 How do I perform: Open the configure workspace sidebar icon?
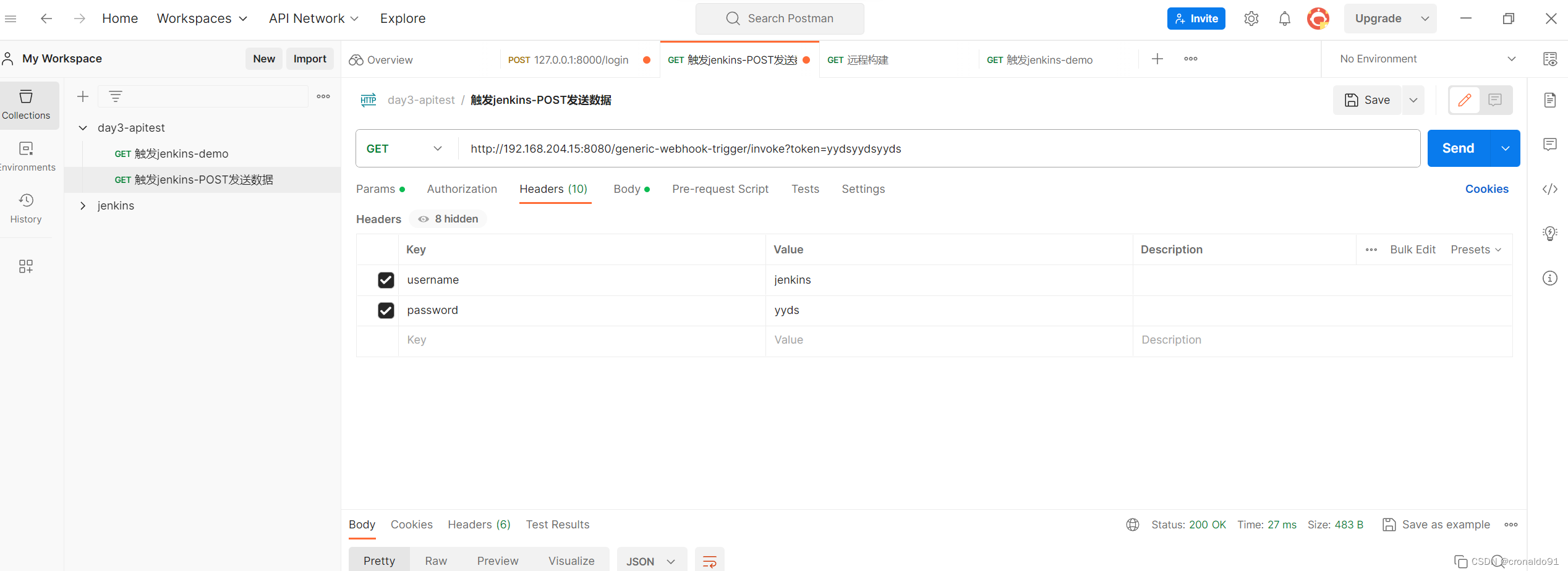(26, 266)
